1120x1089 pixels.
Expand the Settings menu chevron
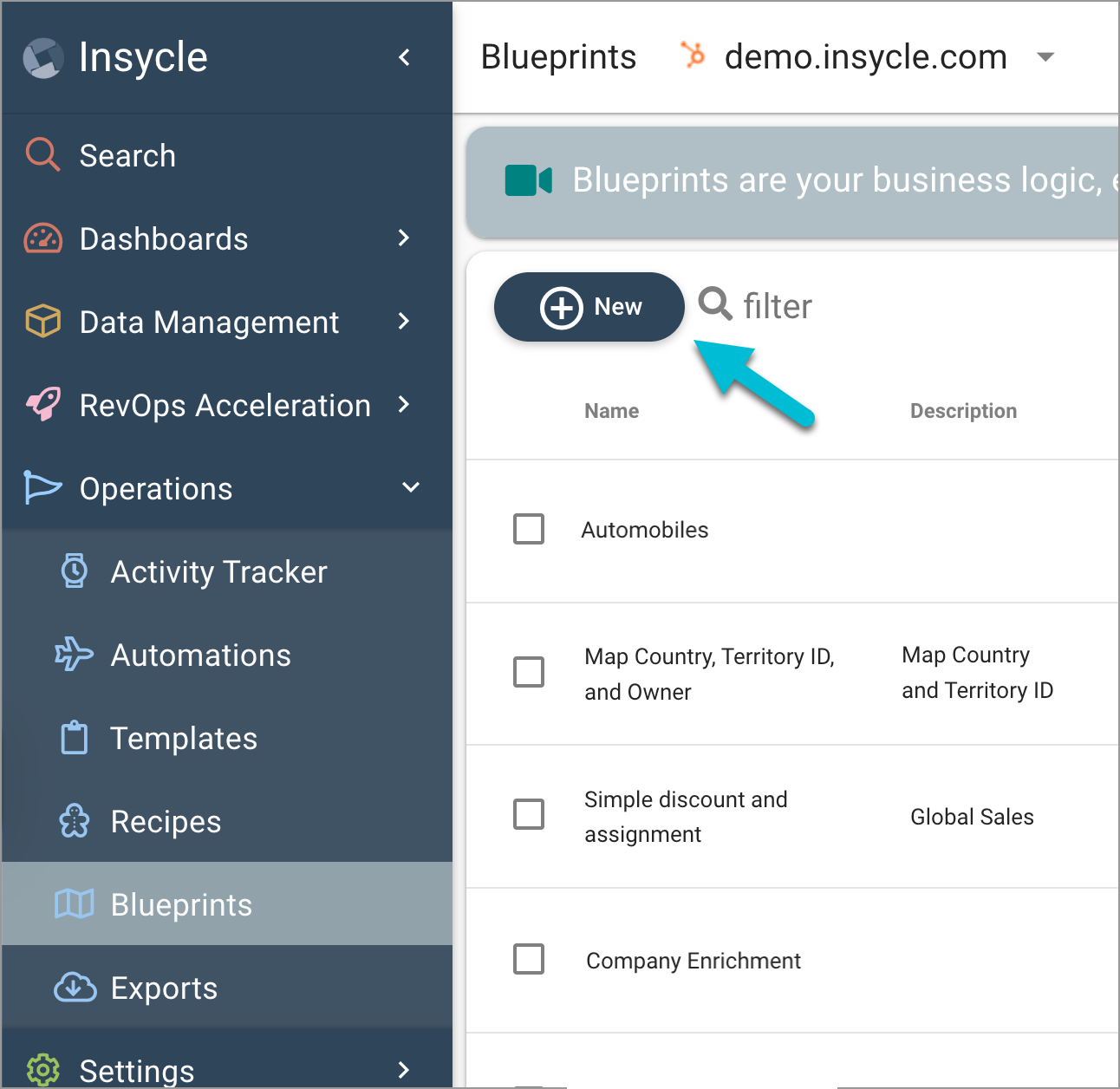click(404, 1070)
